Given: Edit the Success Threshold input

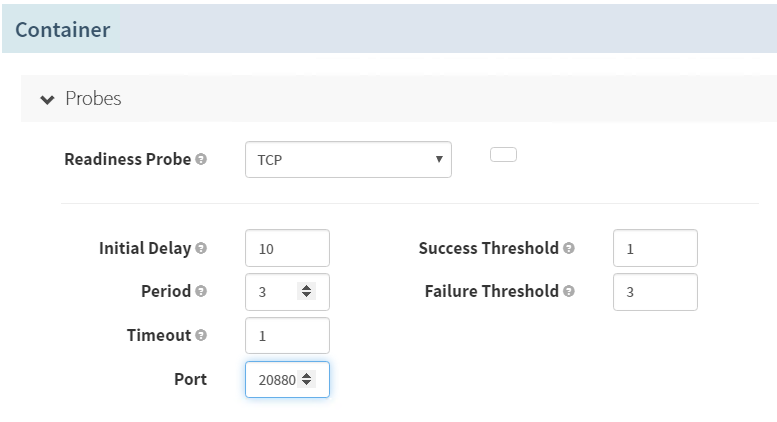Looking at the screenshot, I should pyautogui.click(x=654, y=248).
